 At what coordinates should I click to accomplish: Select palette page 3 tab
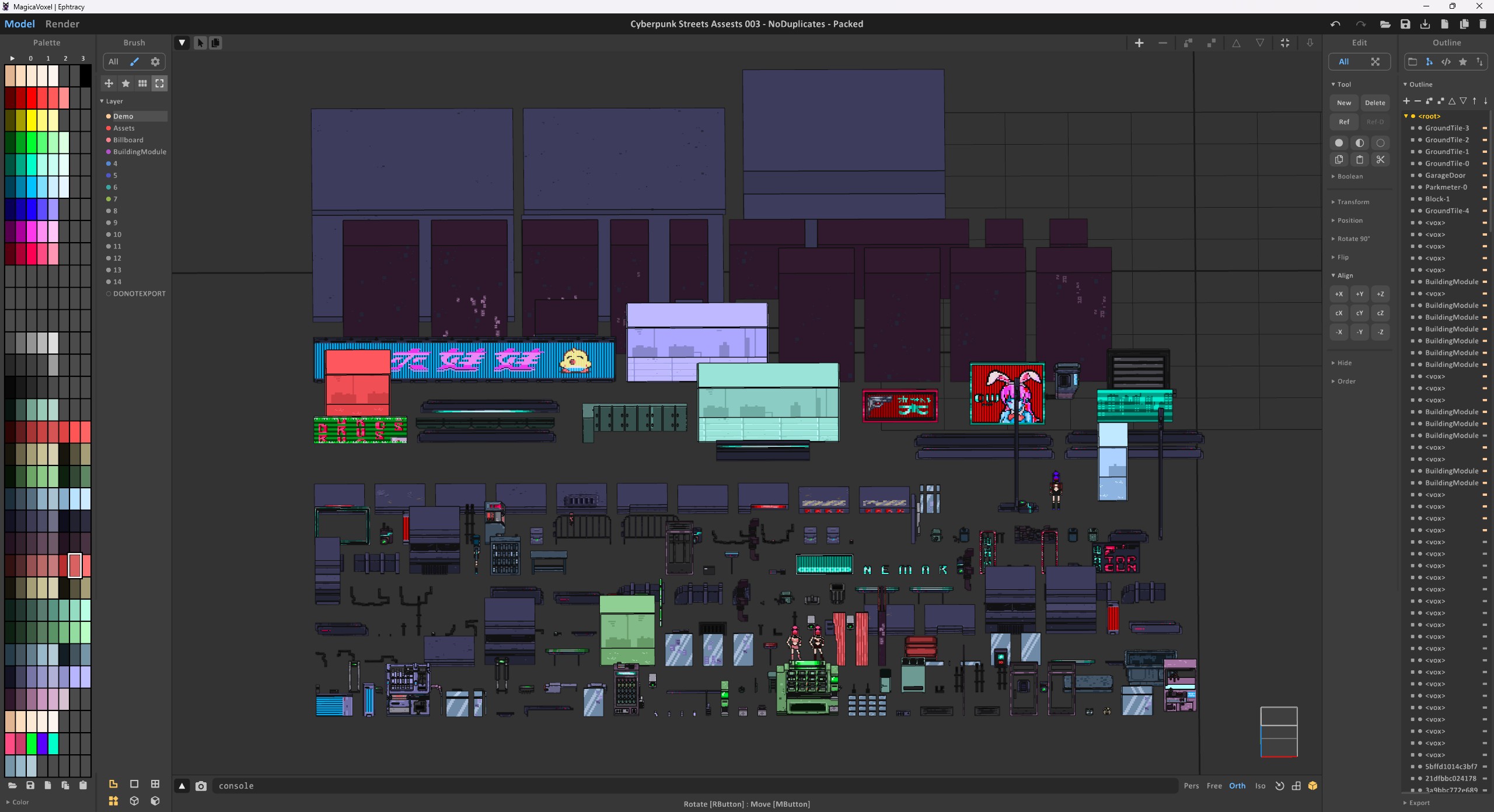tap(83, 58)
